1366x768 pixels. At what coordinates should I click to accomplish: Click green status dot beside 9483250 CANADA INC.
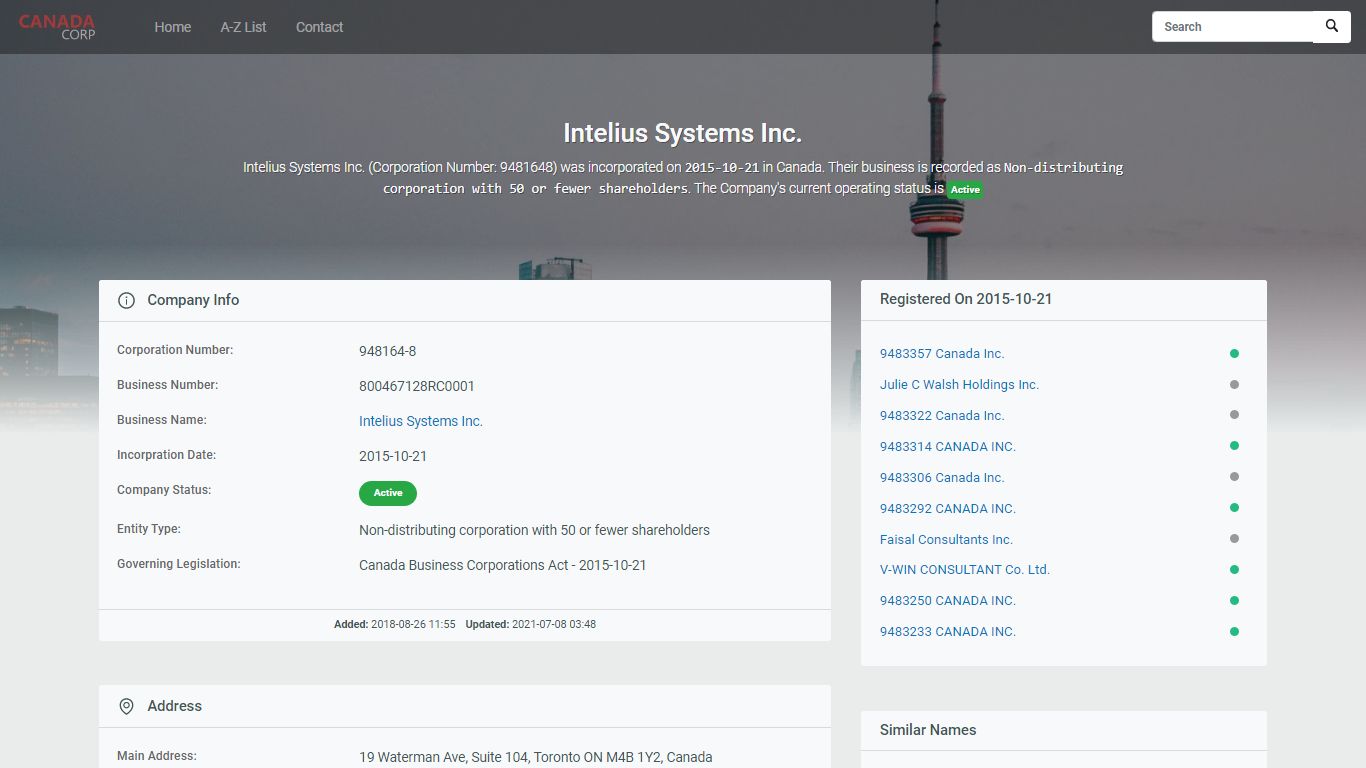(1234, 600)
